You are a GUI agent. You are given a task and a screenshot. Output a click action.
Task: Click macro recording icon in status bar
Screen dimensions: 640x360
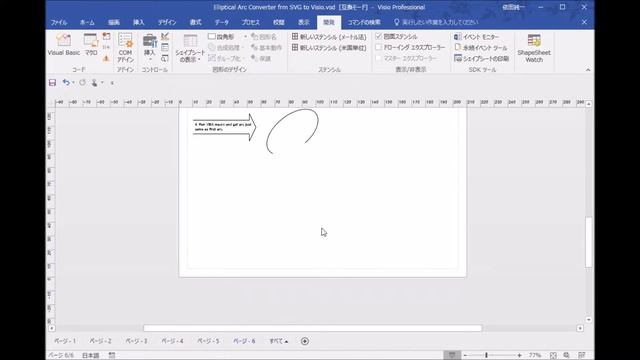(x=112, y=355)
